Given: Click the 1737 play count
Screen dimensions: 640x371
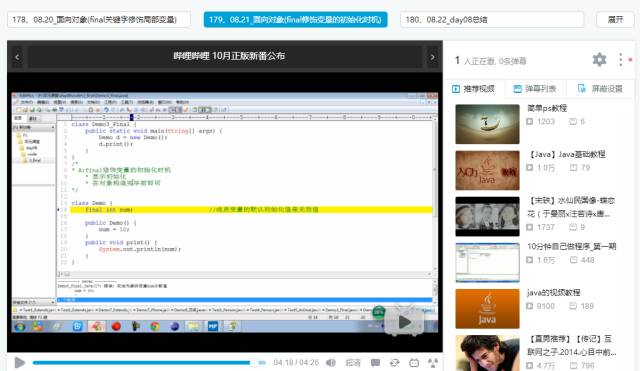Looking at the screenshot, I should tap(546, 227).
